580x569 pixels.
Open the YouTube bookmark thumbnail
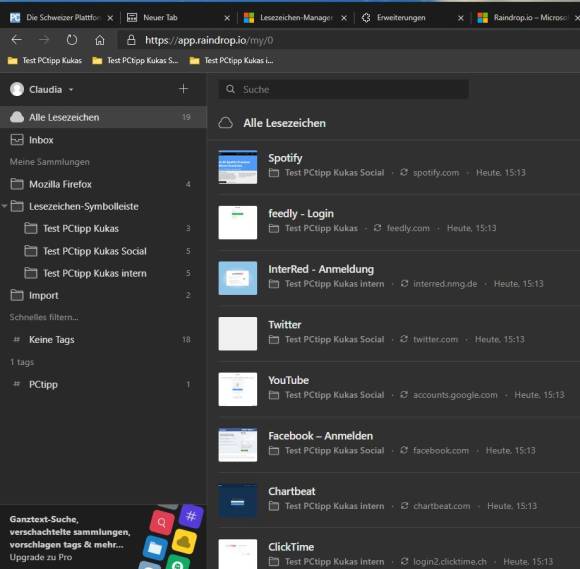point(238,389)
